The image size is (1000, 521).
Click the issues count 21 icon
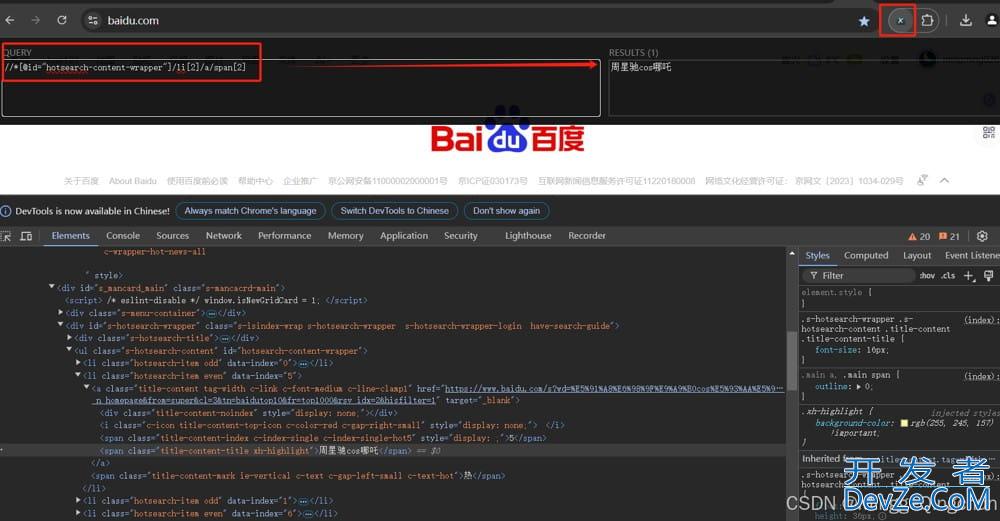pyautogui.click(x=949, y=237)
